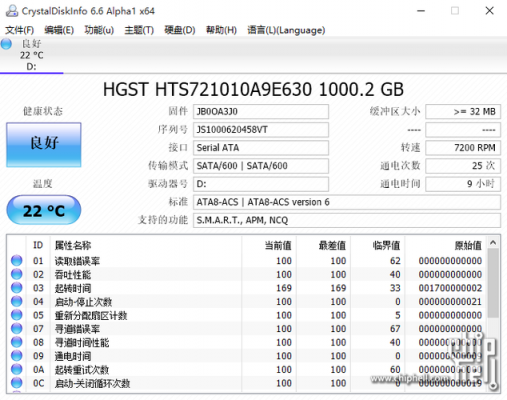
Task: Click the 属性名称 column header
Action: 146,245
